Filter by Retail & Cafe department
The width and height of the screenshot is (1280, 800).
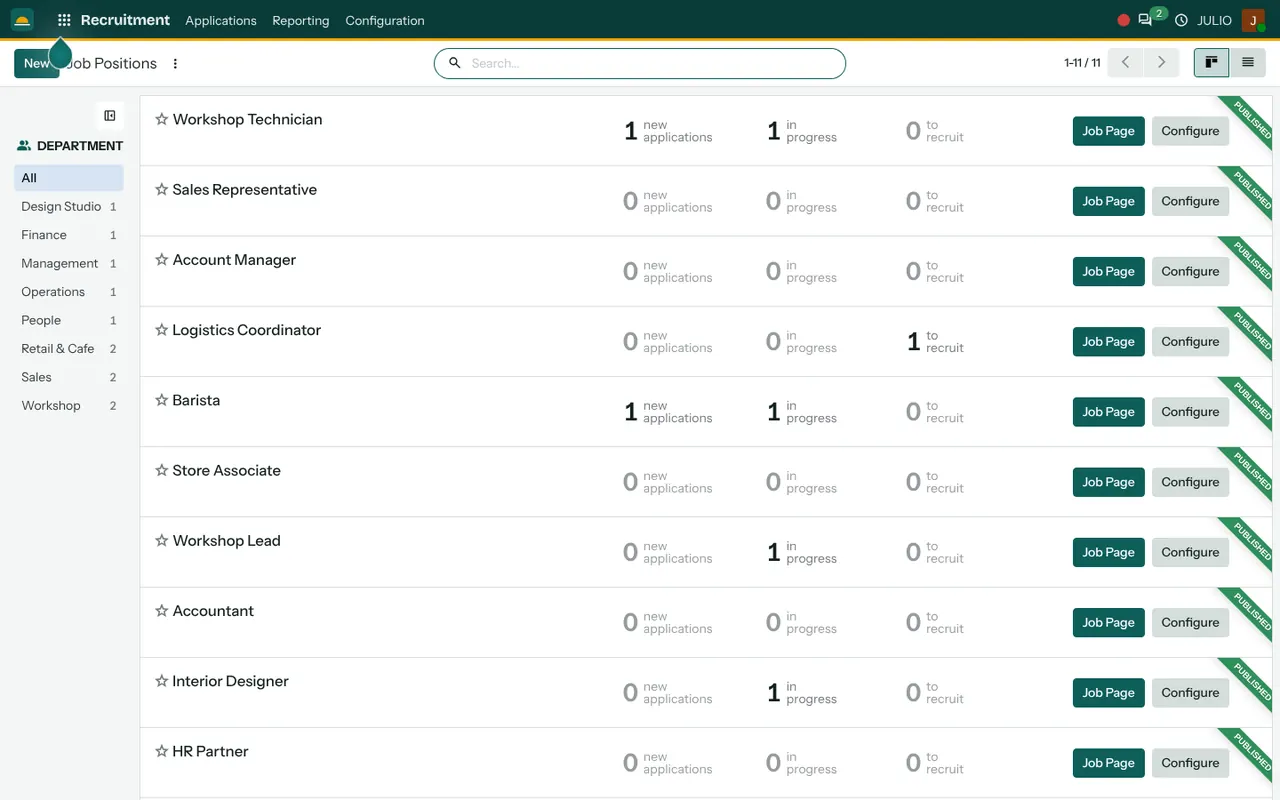69,348
